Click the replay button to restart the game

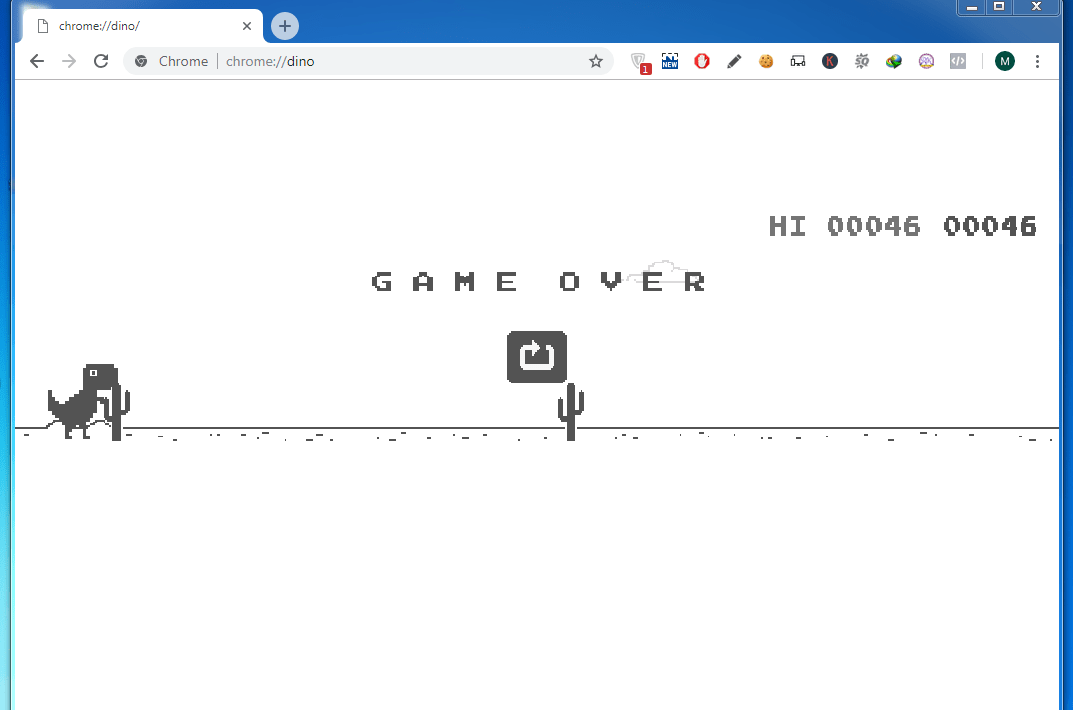[536, 357]
